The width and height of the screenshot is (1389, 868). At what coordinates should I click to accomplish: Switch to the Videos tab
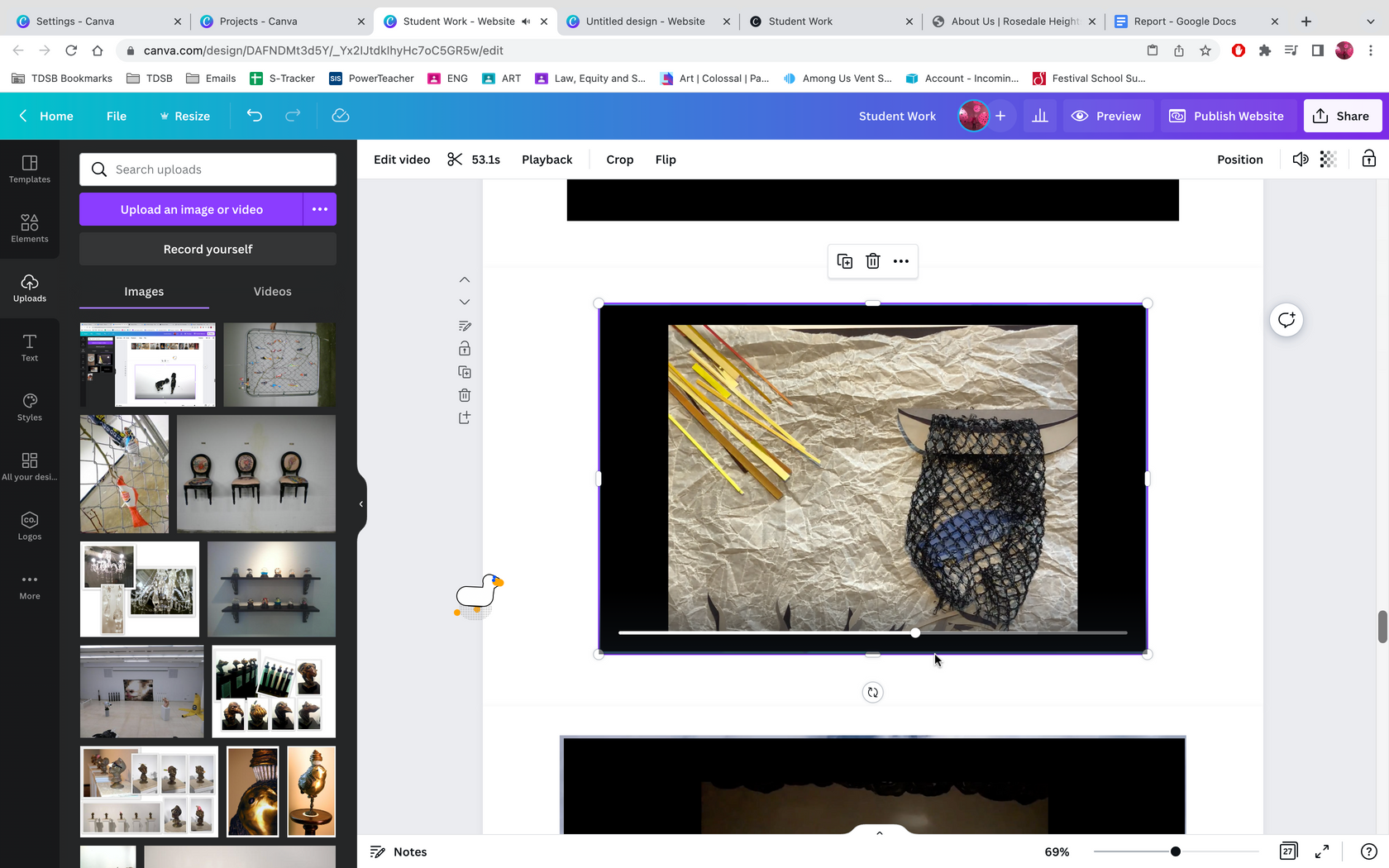coord(272,292)
